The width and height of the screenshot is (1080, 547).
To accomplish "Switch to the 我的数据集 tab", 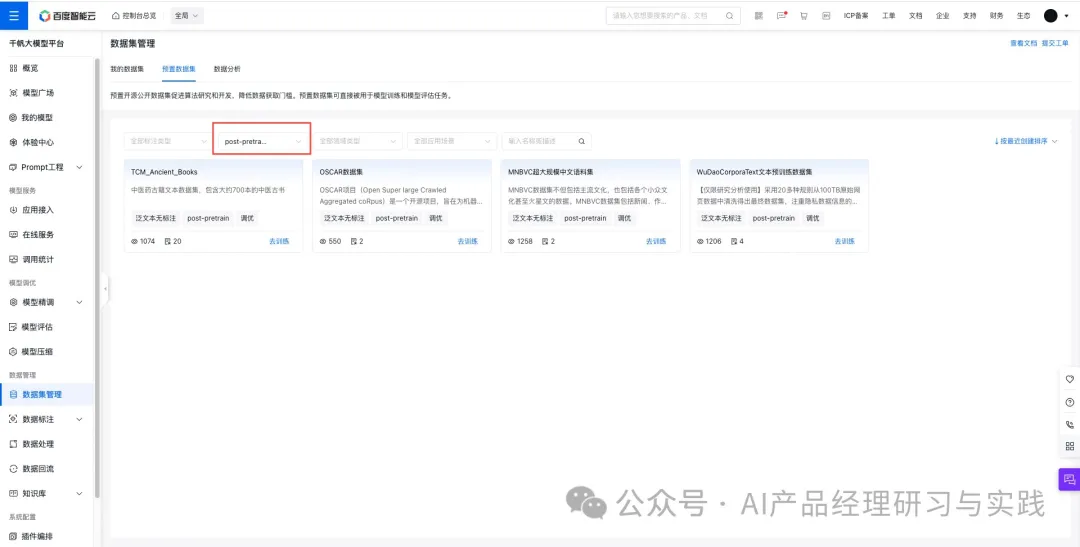I will click(127, 69).
